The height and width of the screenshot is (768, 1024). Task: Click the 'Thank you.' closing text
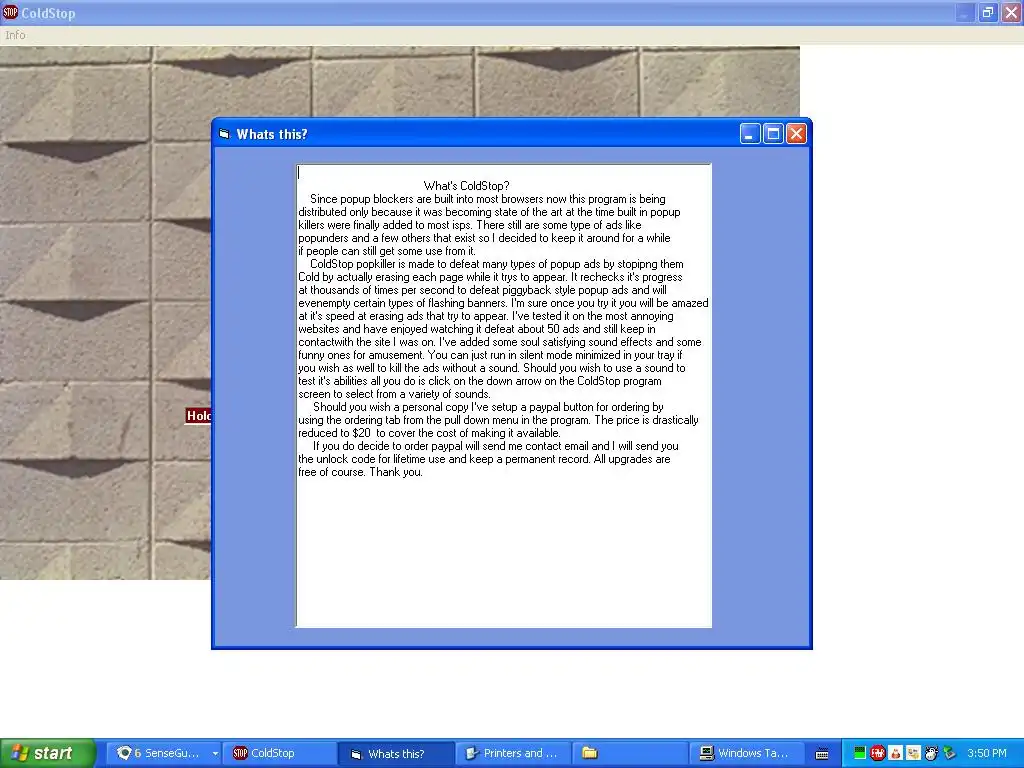click(396, 472)
